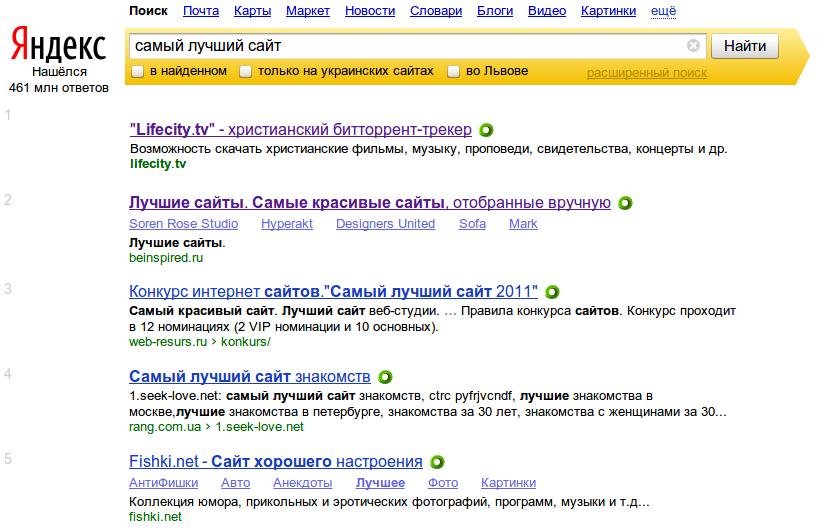The height and width of the screenshot is (531, 822).
Task: Click green circle icon beside Конкурс интернет сайтов result
Action: (x=552, y=292)
